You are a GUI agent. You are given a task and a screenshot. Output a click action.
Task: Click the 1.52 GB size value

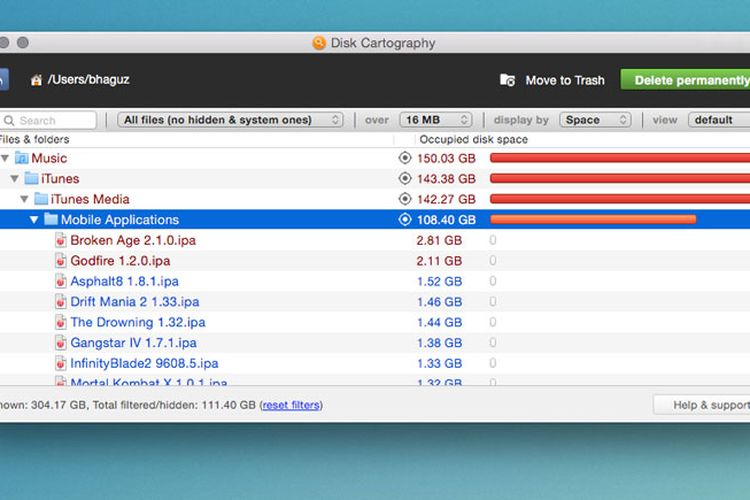click(x=439, y=281)
